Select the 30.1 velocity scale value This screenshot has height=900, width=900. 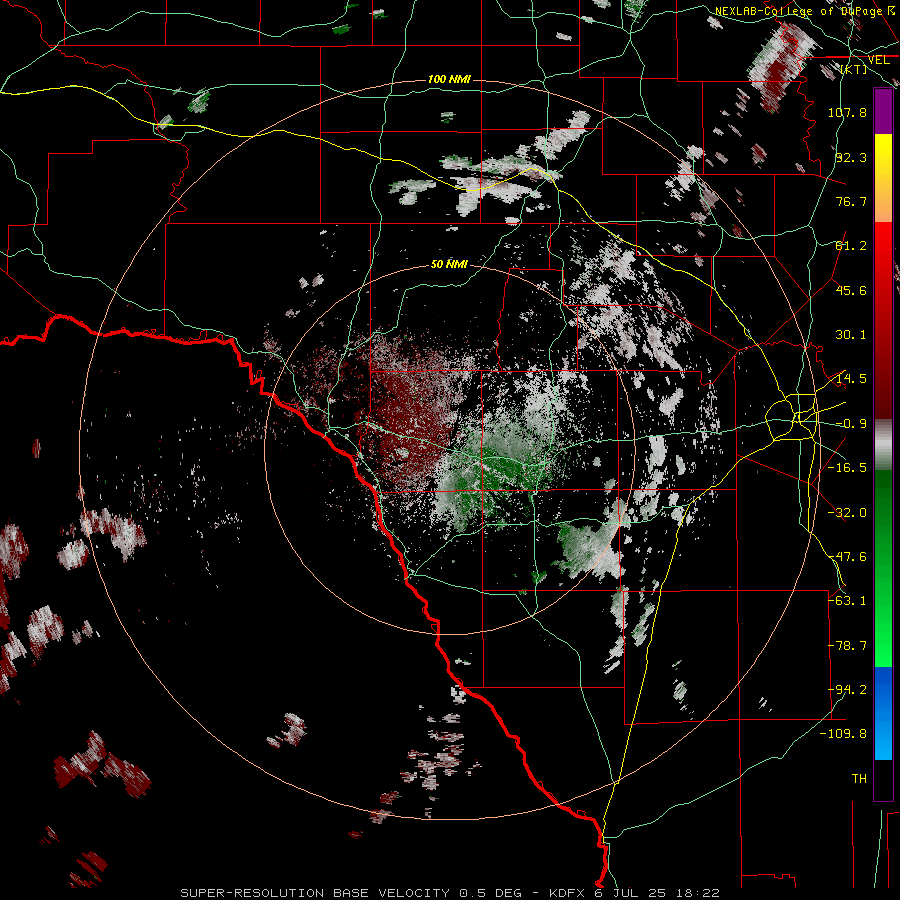(x=851, y=335)
